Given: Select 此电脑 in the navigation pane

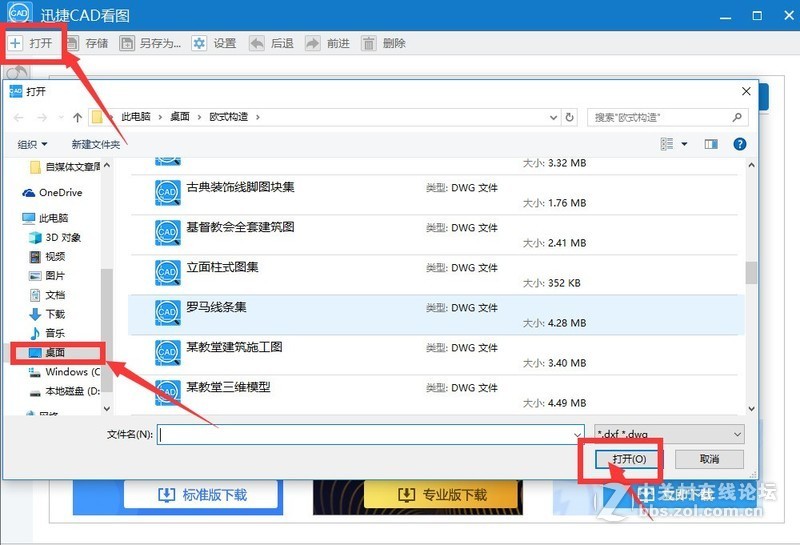Looking at the screenshot, I should (45, 218).
